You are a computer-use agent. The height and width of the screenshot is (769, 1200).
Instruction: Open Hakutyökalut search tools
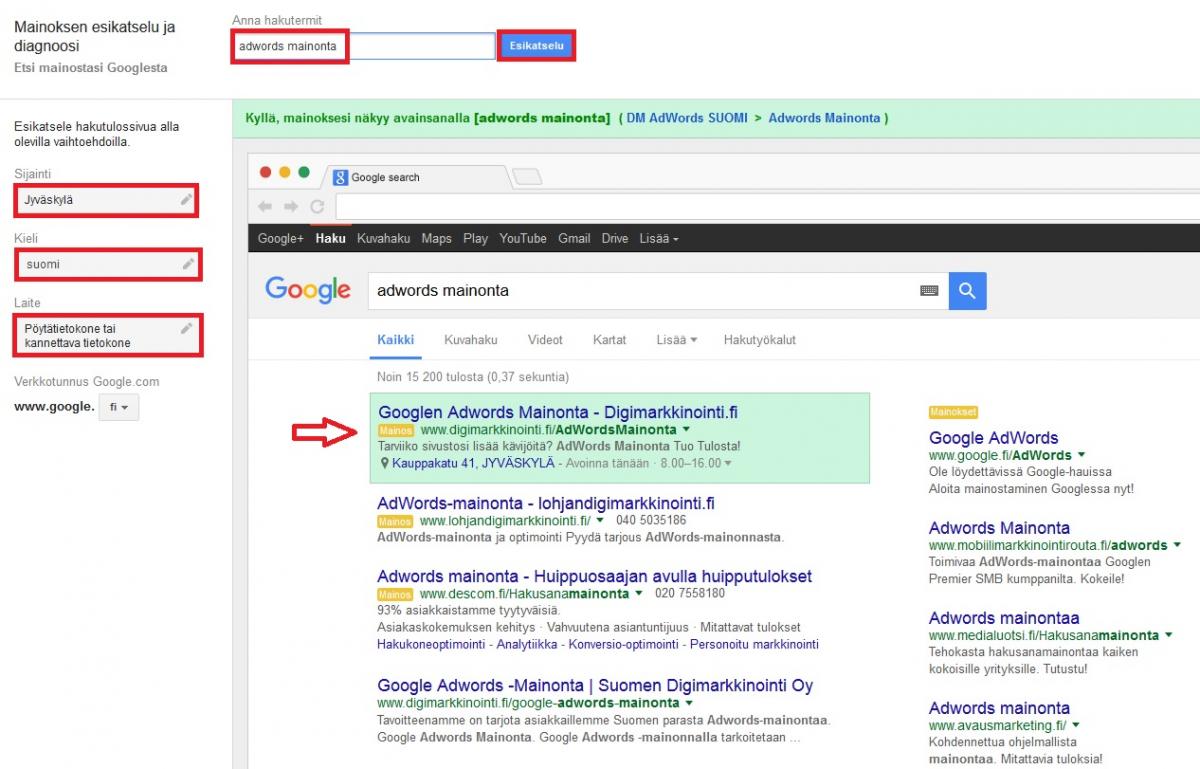tap(760, 340)
